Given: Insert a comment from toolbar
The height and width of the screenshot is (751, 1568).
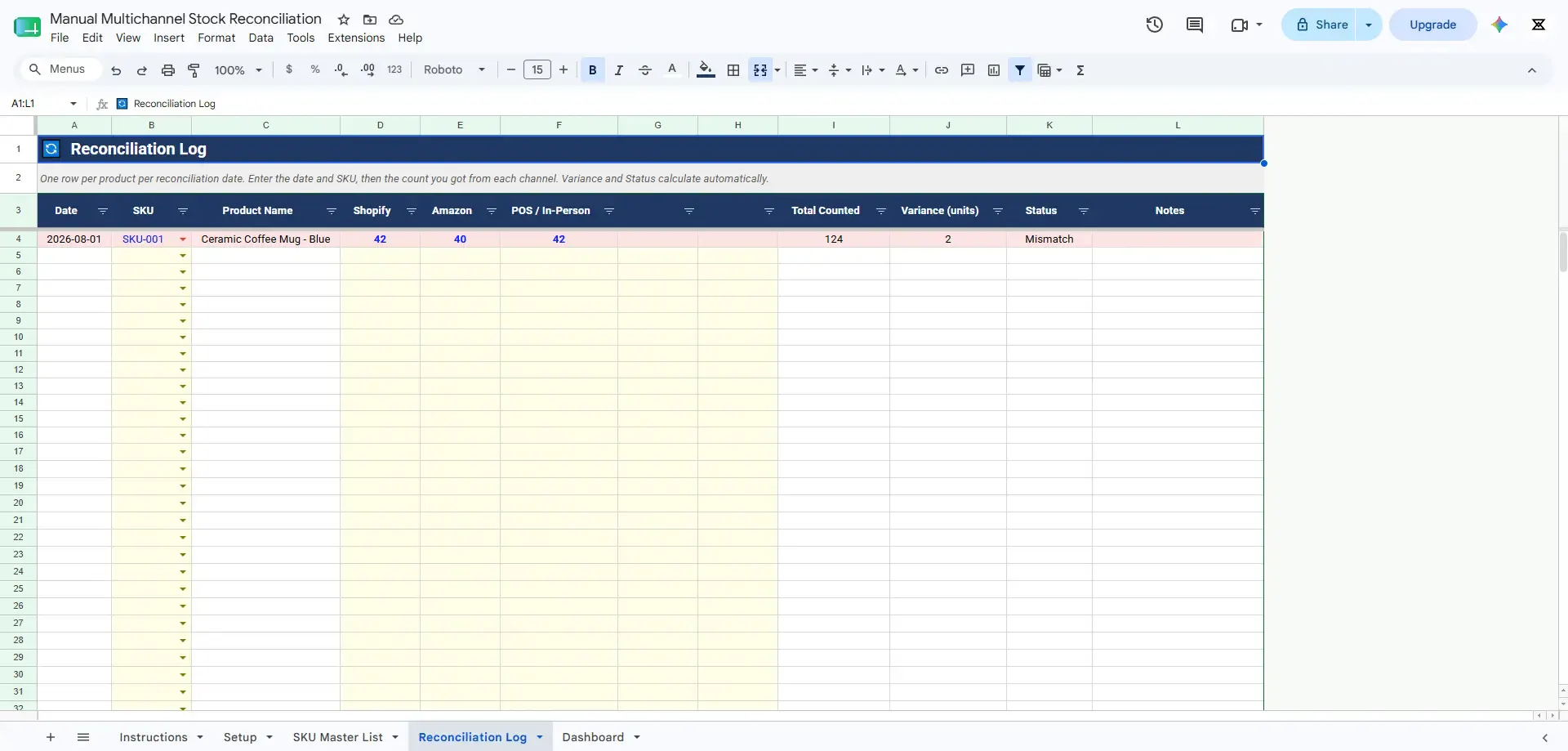Looking at the screenshot, I should point(968,70).
